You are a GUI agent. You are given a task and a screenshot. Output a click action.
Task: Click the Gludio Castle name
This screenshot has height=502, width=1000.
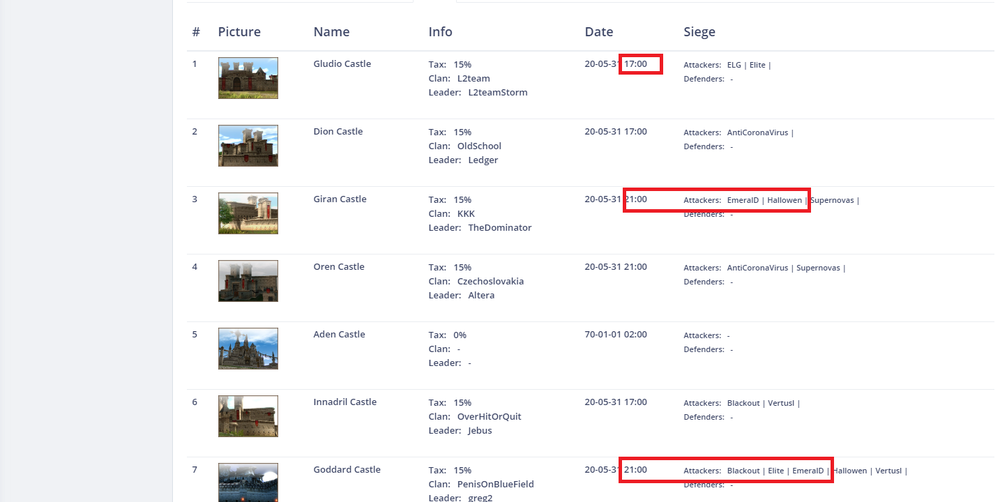(x=342, y=64)
